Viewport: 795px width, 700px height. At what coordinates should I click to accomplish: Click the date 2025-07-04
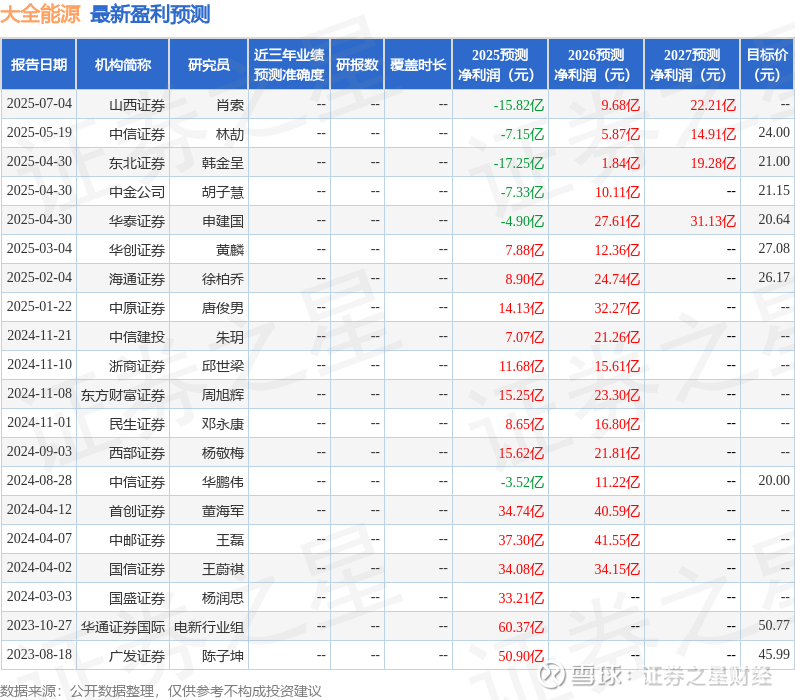coord(39,104)
